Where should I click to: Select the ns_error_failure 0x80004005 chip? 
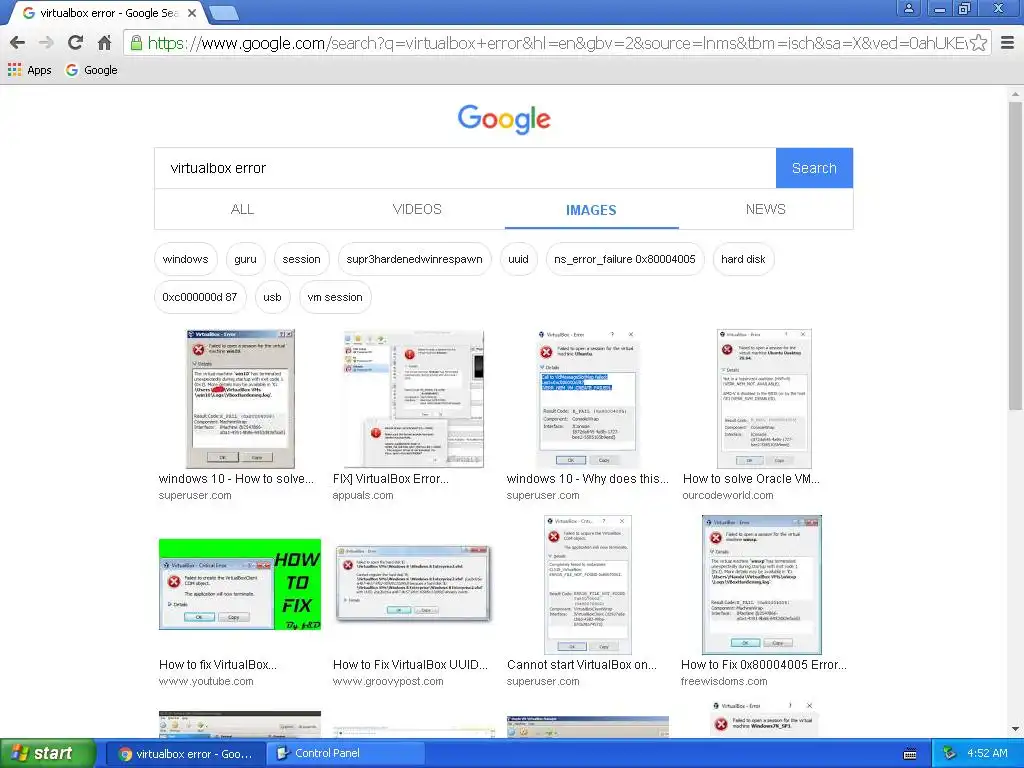coord(625,259)
